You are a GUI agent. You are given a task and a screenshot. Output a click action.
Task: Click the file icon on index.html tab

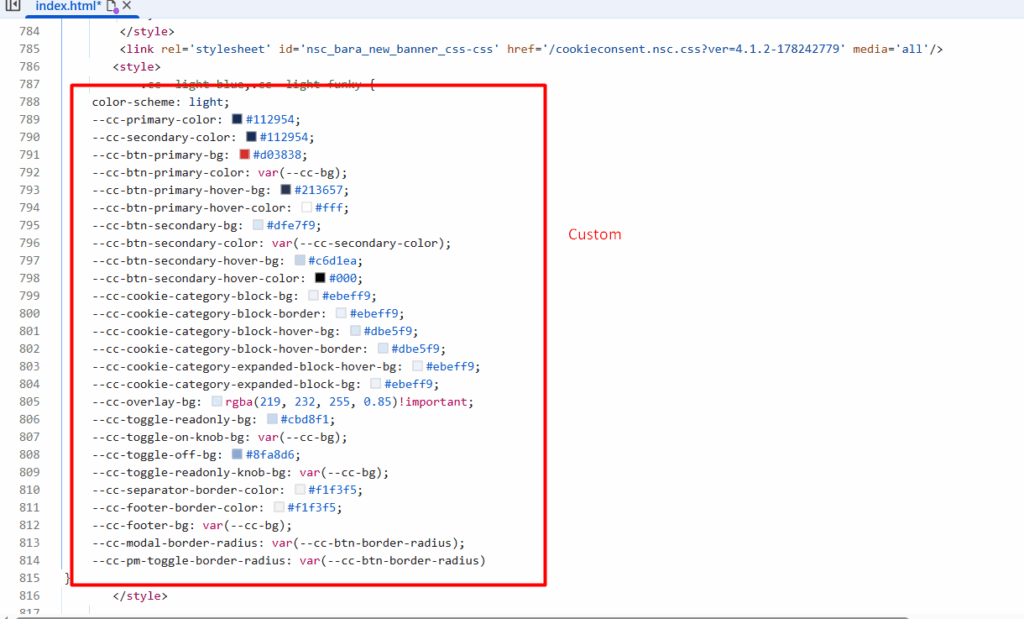111,6
